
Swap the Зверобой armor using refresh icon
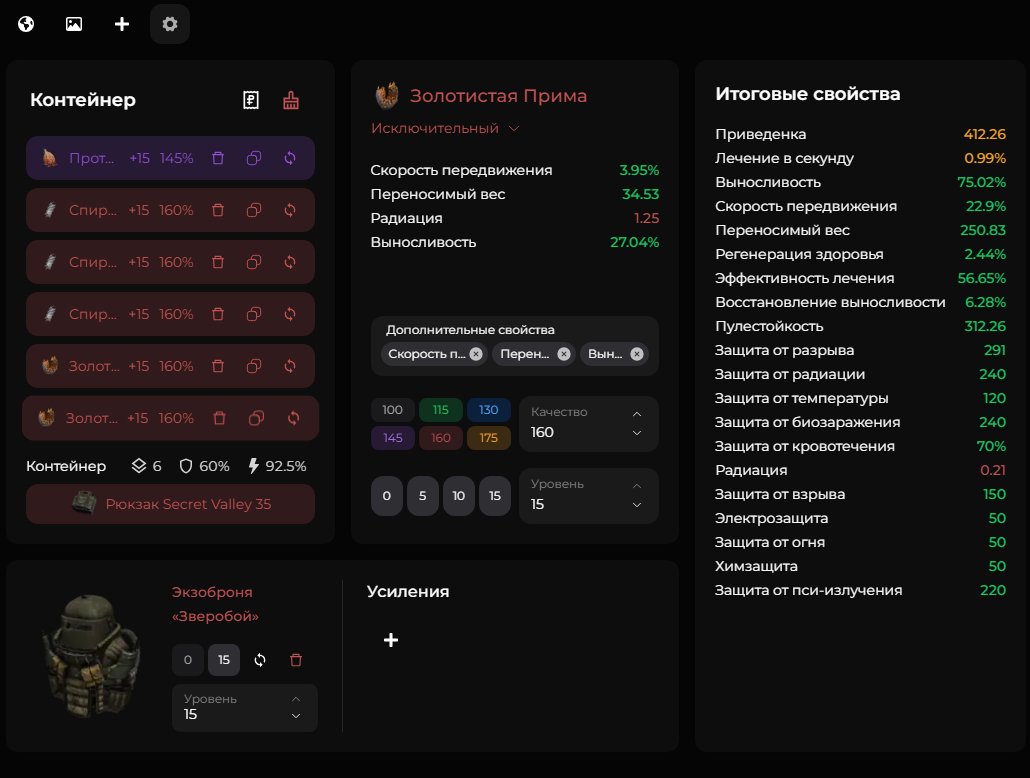tap(260, 660)
